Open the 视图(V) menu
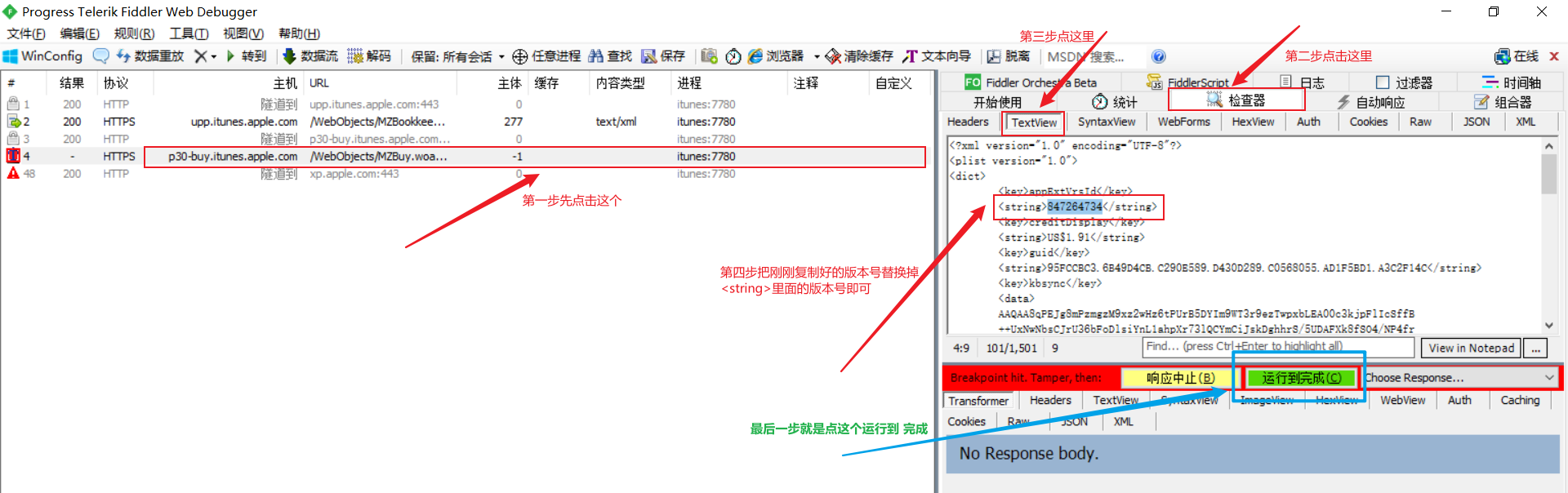 243,33
